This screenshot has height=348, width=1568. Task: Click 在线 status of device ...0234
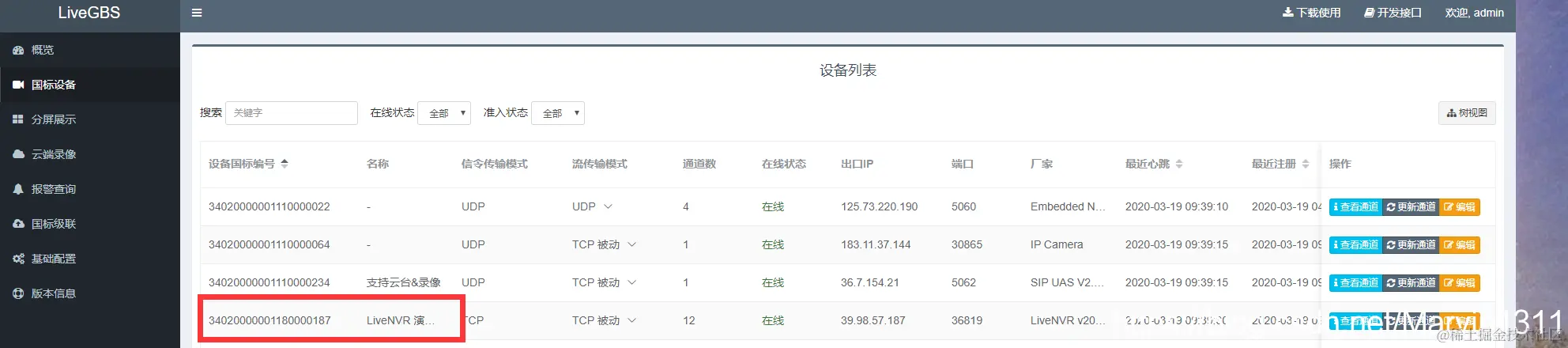[773, 282]
